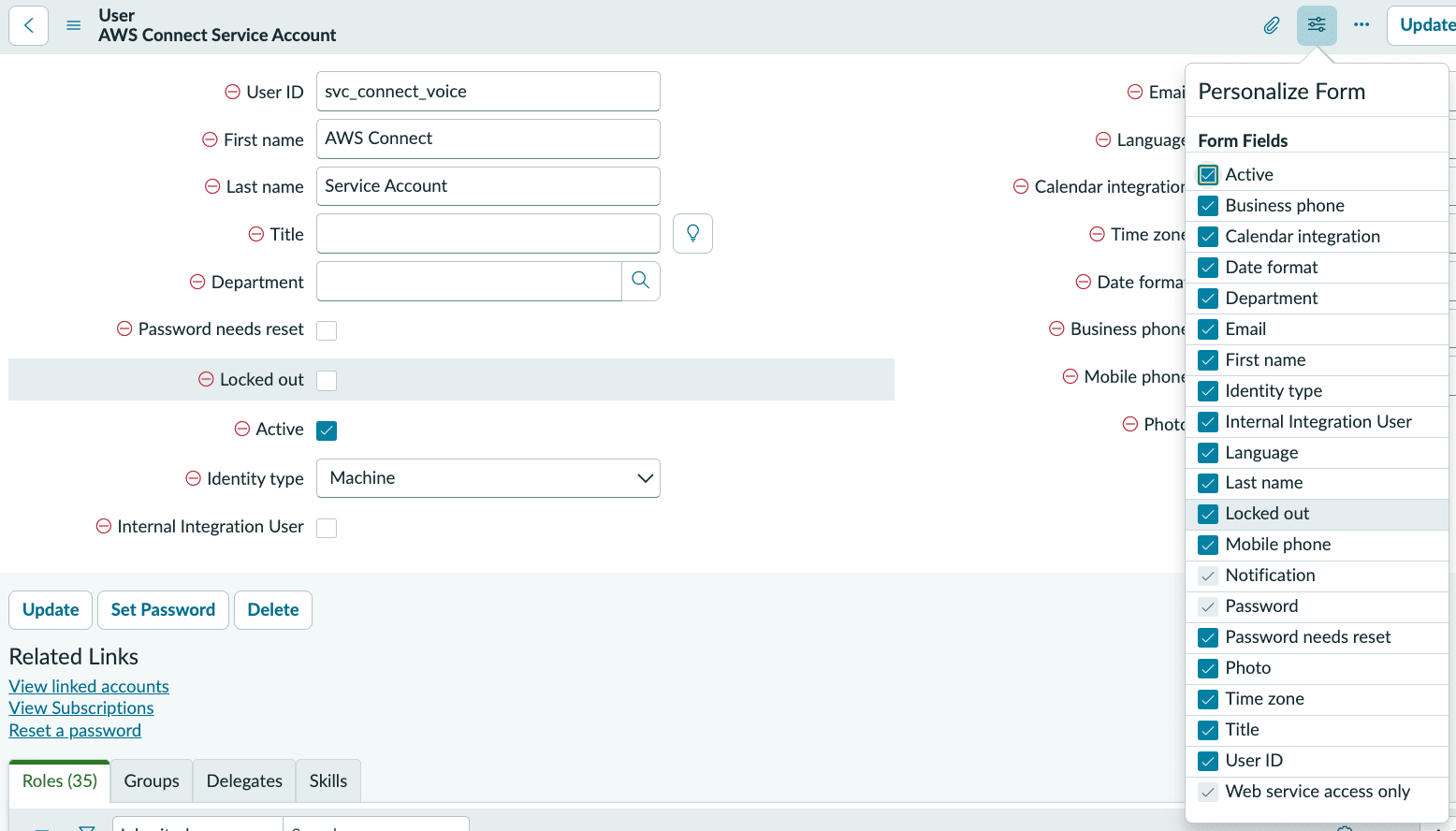Open Department lookup magnifier icon
The image size is (1456, 831).
(x=641, y=281)
